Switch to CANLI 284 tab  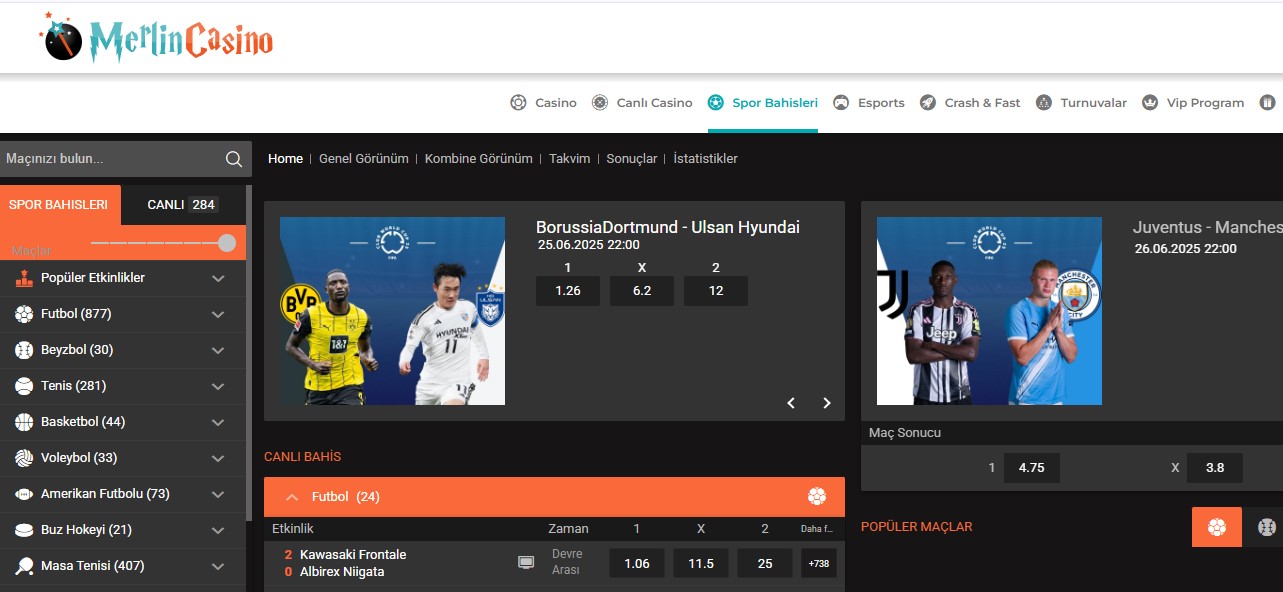(183, 204)
